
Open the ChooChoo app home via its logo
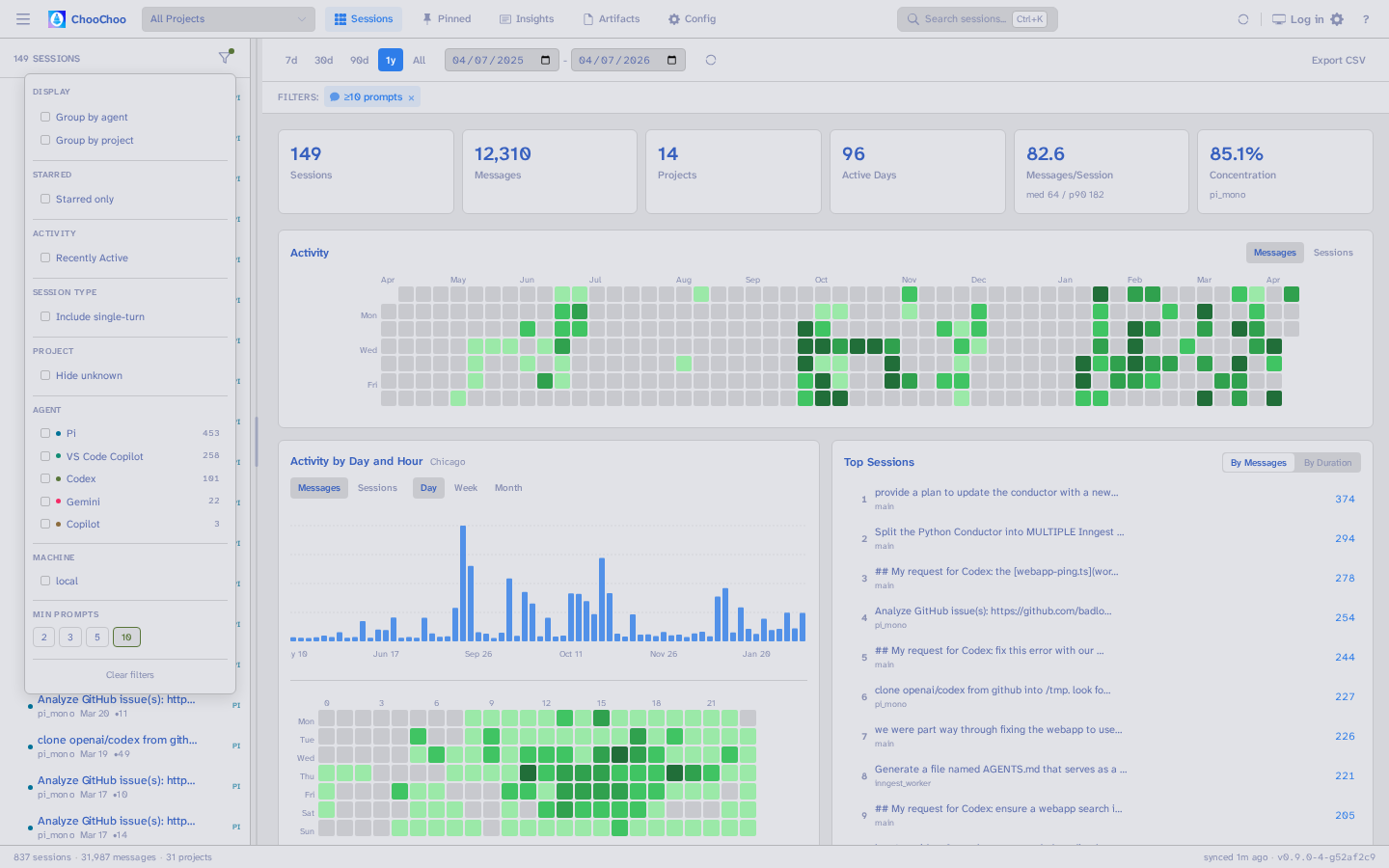87,18
